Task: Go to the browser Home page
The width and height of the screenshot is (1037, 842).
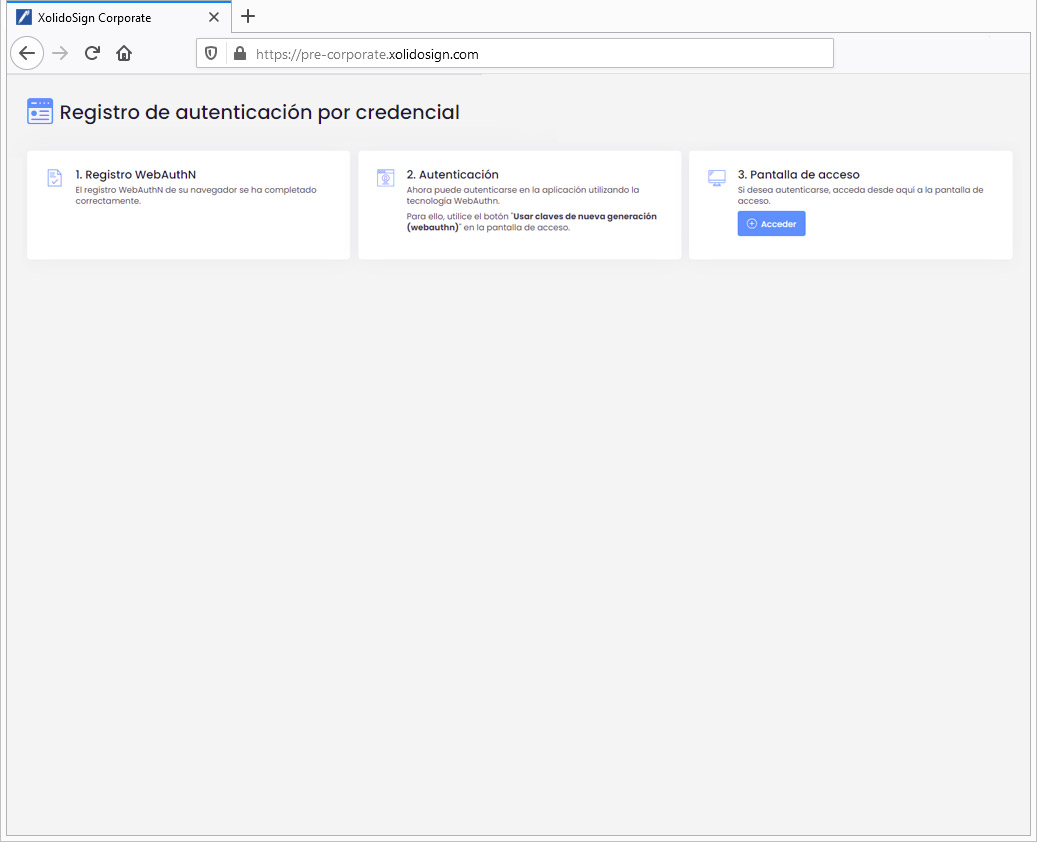Action: tap(124, 53)
